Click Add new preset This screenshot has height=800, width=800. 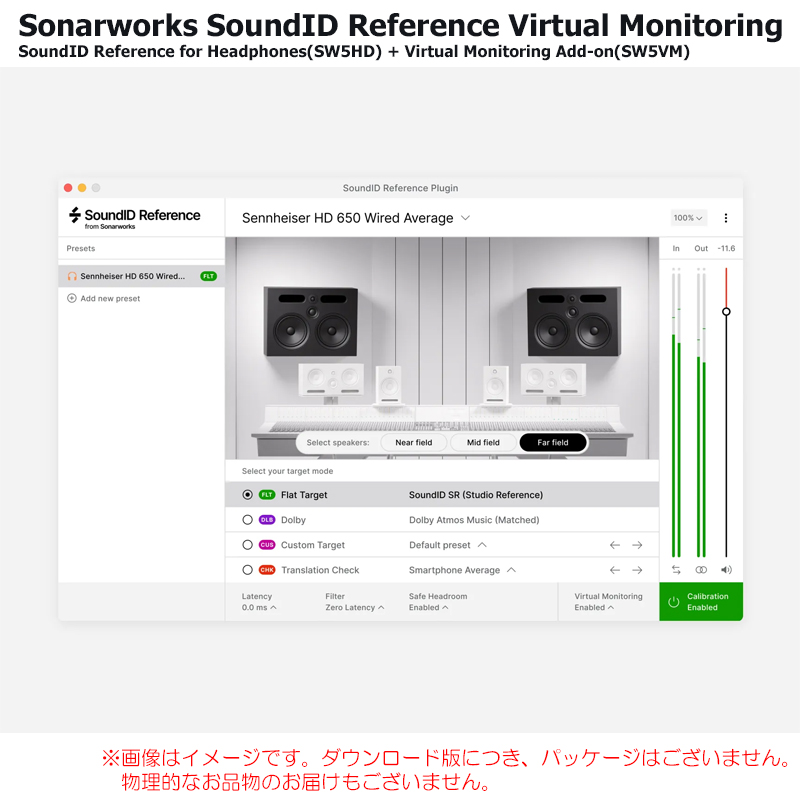click(x=106, y=298)
